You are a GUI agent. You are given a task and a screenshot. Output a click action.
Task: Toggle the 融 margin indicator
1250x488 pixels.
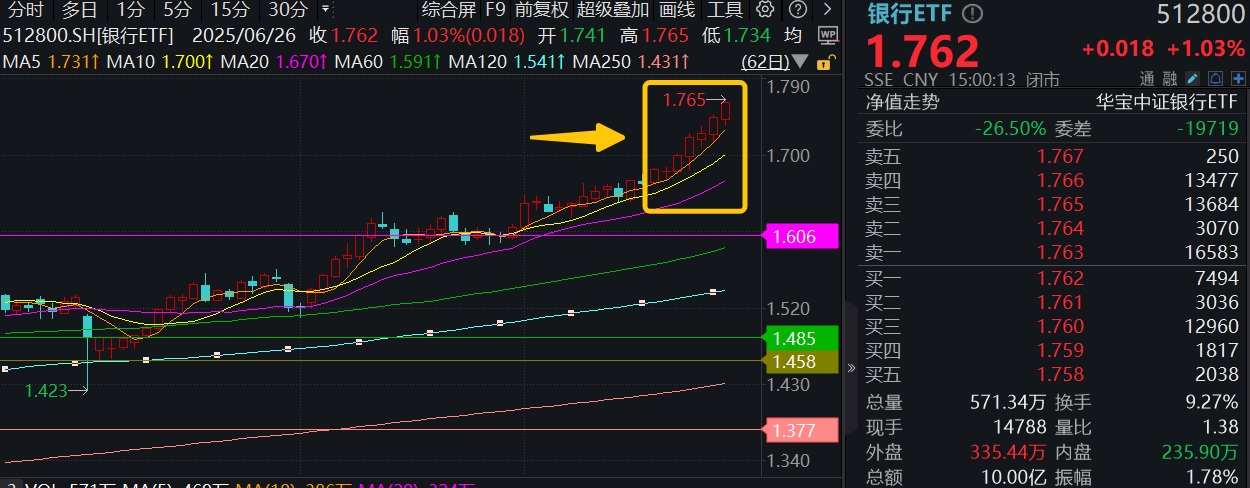tap(1172, 78)
